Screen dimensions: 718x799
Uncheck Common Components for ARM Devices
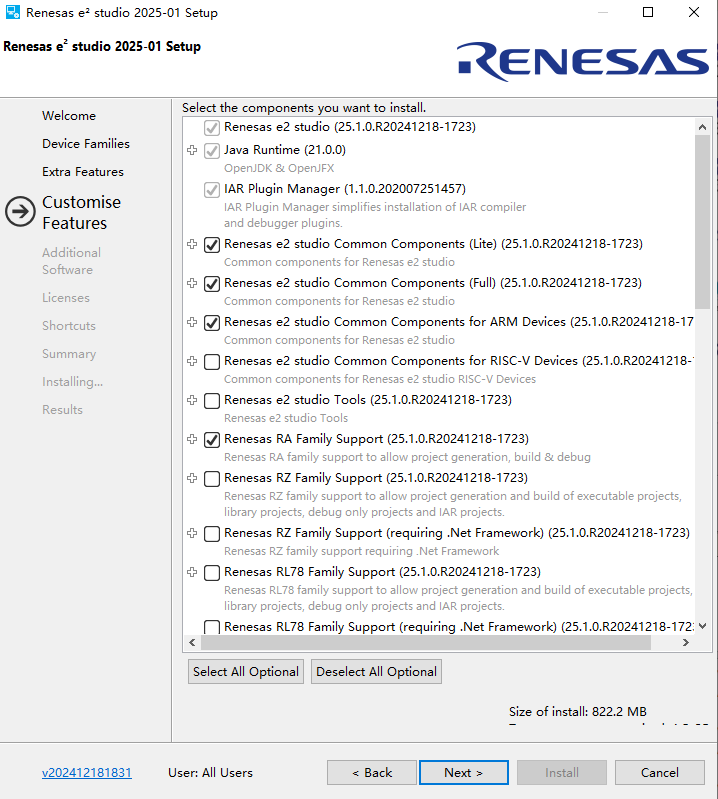pos(212,323)
